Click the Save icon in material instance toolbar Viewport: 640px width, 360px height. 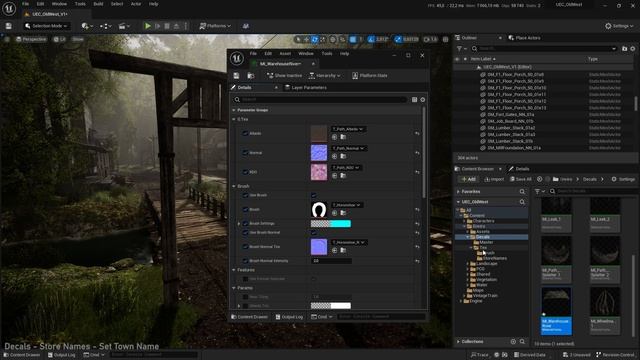(236, 76)
